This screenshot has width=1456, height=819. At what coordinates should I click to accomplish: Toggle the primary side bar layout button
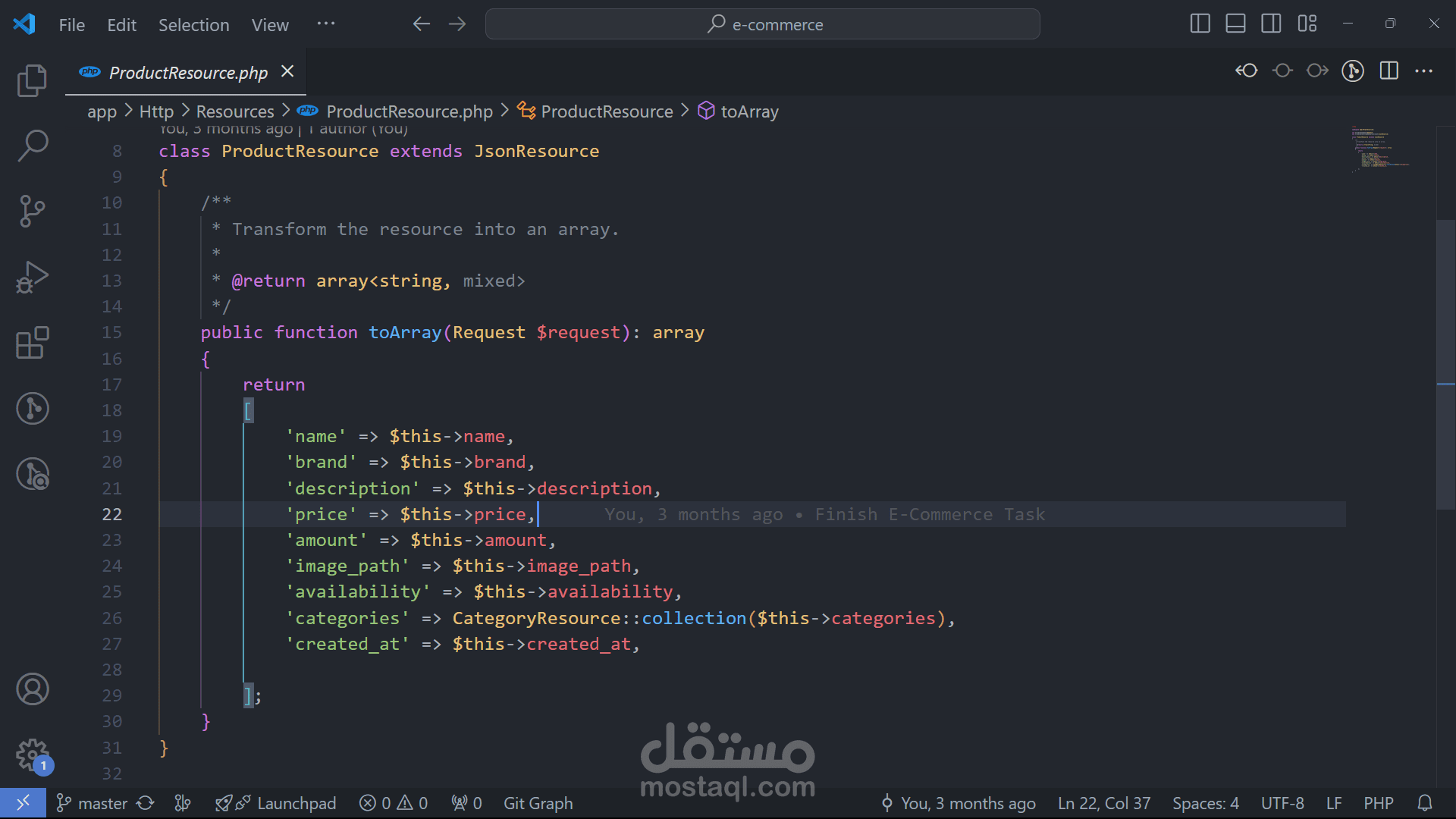click(1200, 24)
